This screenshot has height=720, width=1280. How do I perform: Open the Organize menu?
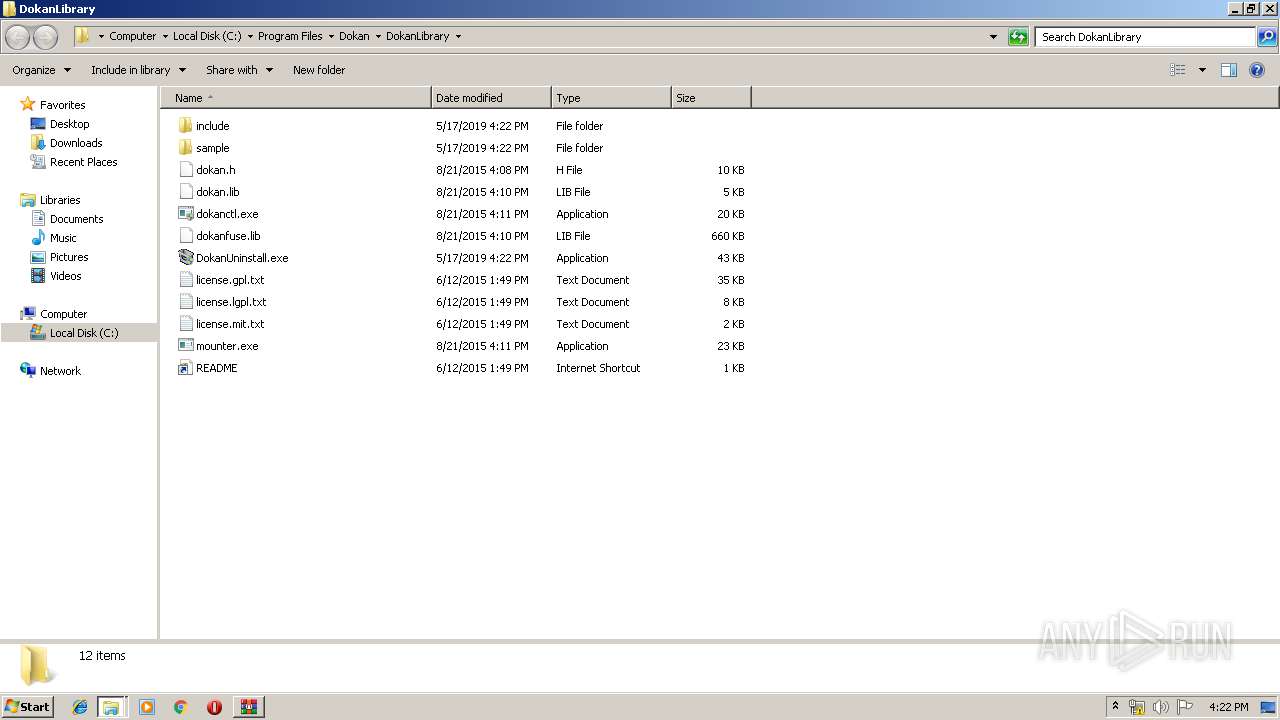coord(42,70)
